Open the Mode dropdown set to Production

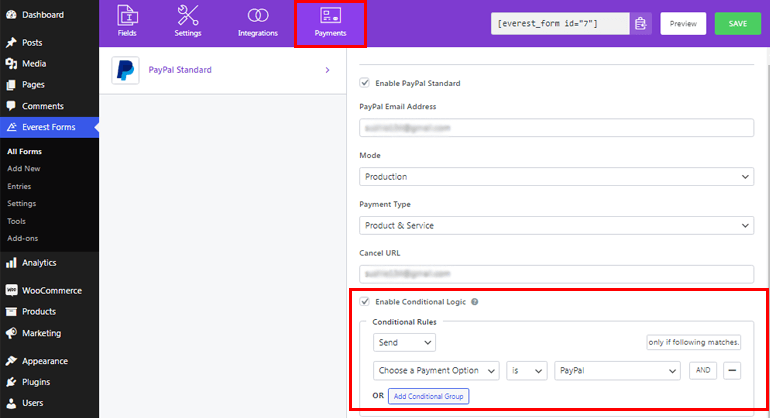[556, 177]
